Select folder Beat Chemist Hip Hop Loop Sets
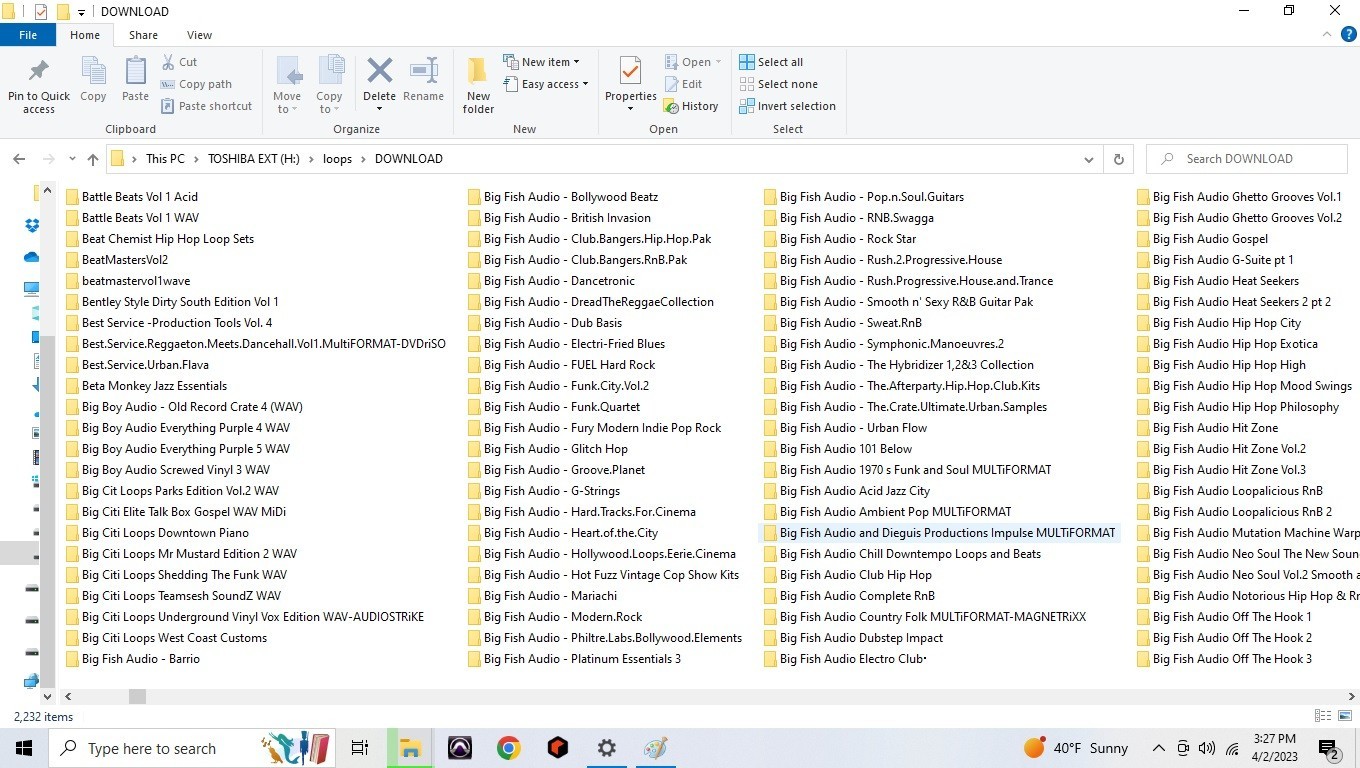1360x768 pixels. 167,239
